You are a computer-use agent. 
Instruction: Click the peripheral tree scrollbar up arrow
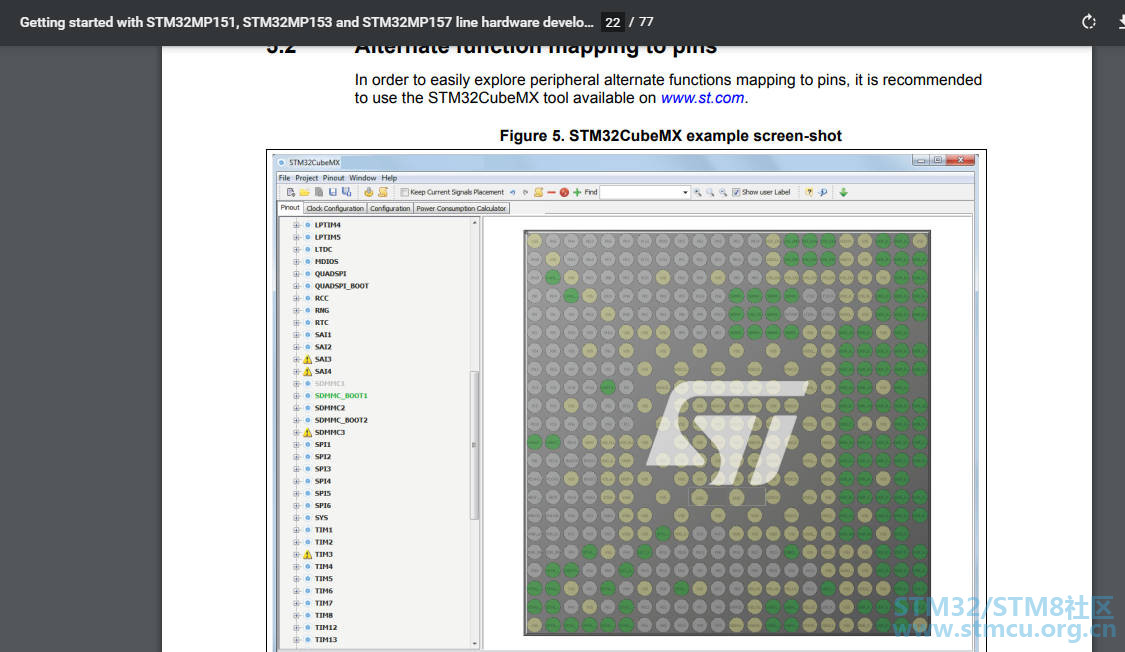[474, 223]
